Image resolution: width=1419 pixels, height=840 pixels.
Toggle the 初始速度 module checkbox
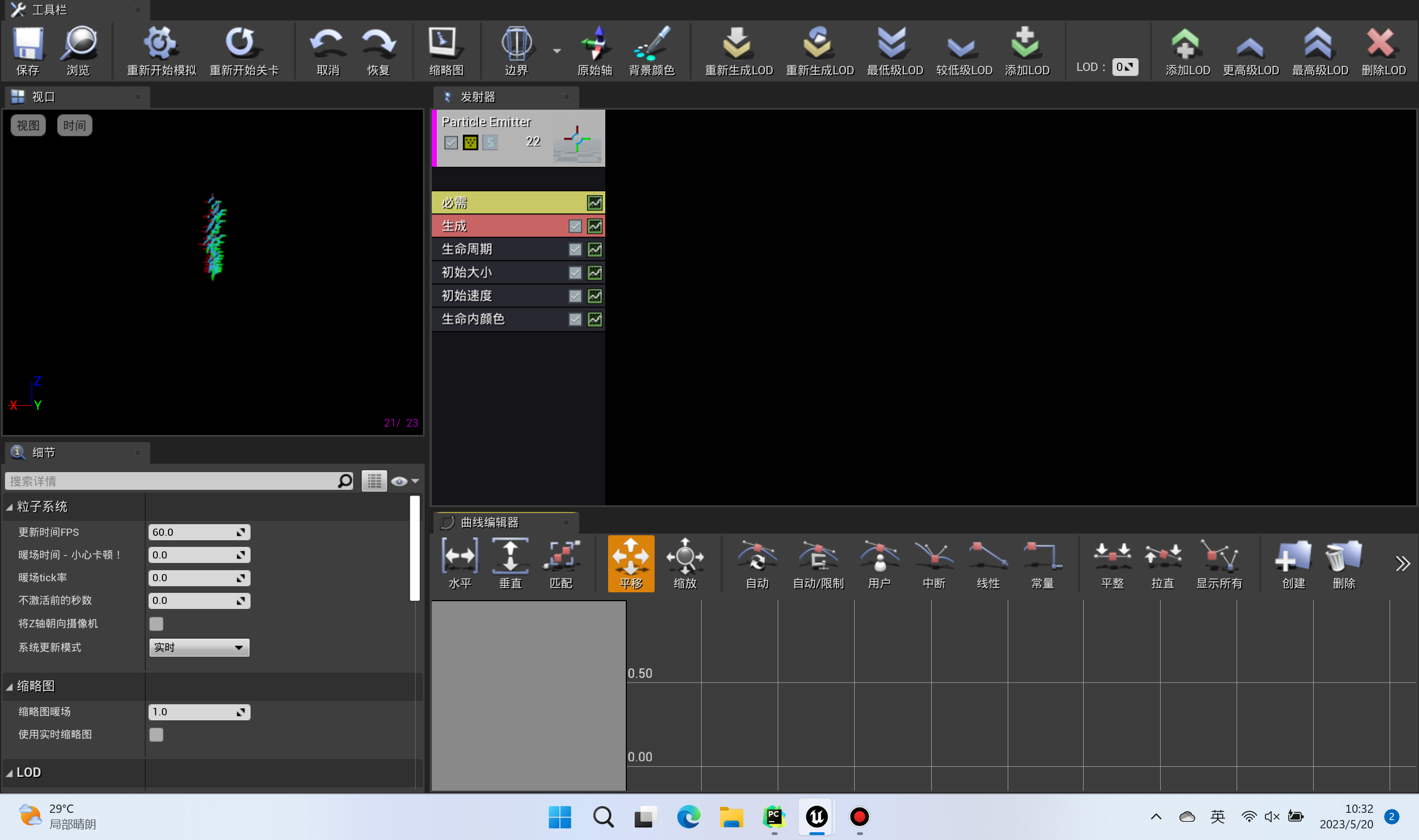tap(575, 295)
